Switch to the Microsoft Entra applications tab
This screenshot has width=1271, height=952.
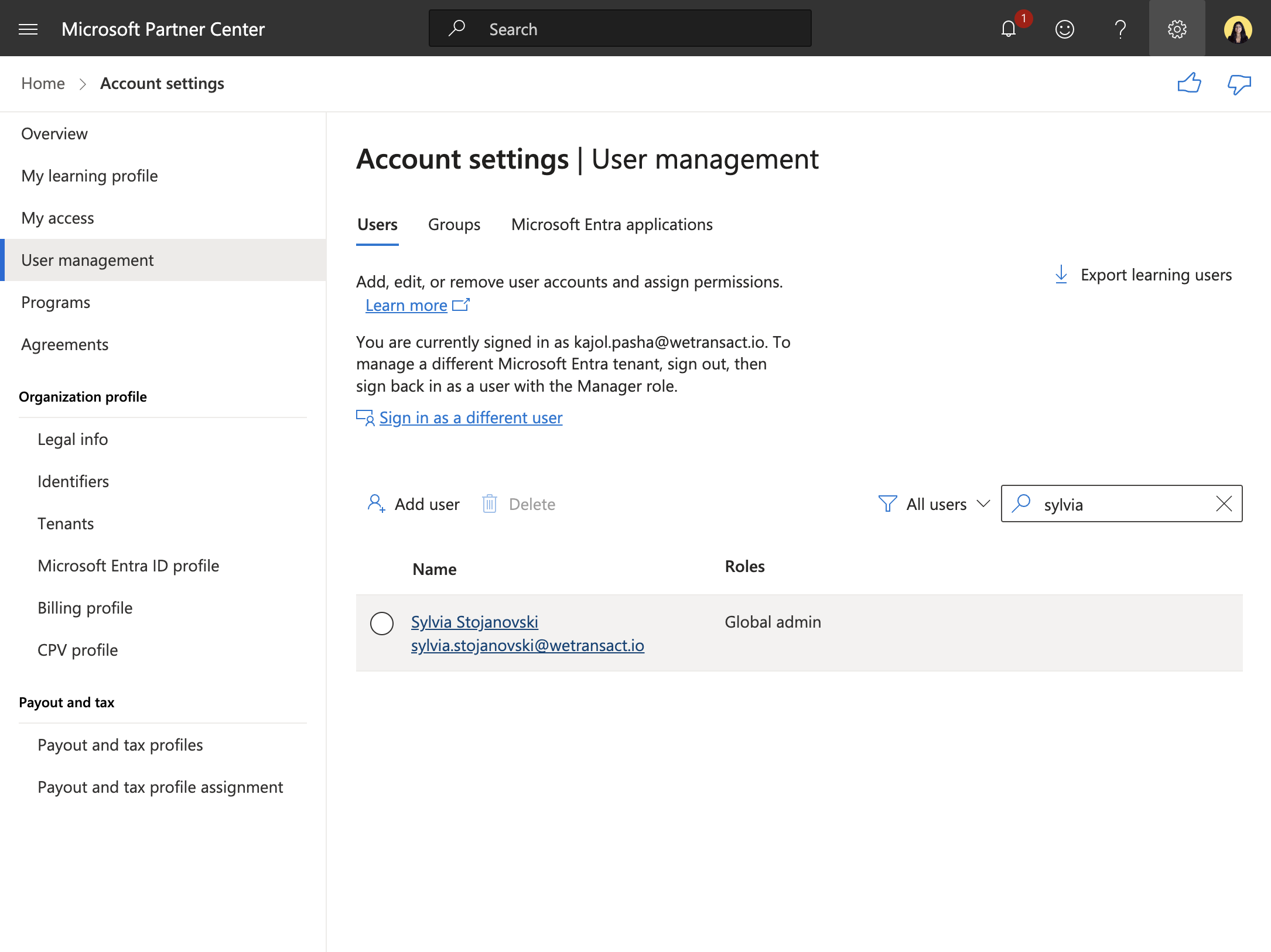611,225
